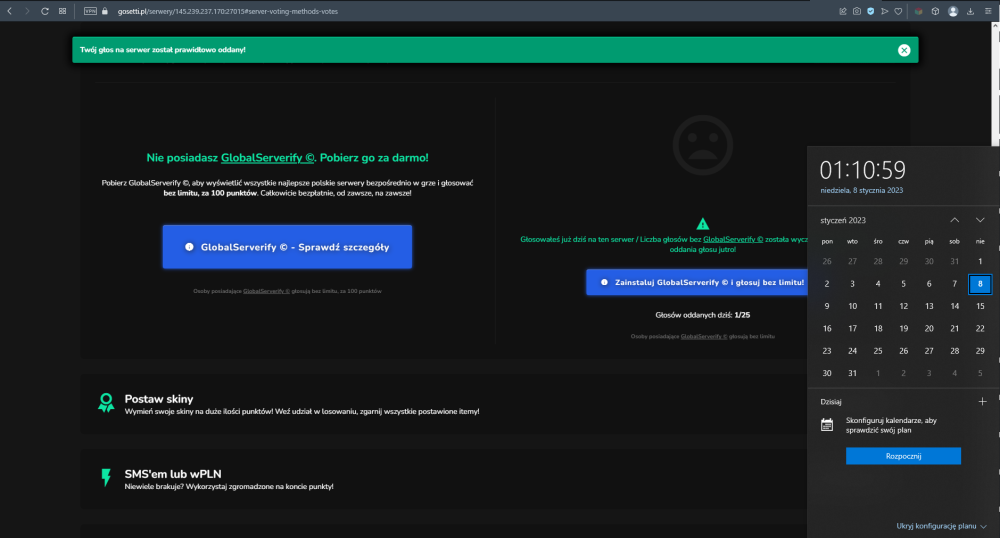Select December 26 in calendar
The width and height of the screenshot is (1000, 538).
tap(827, 261)
